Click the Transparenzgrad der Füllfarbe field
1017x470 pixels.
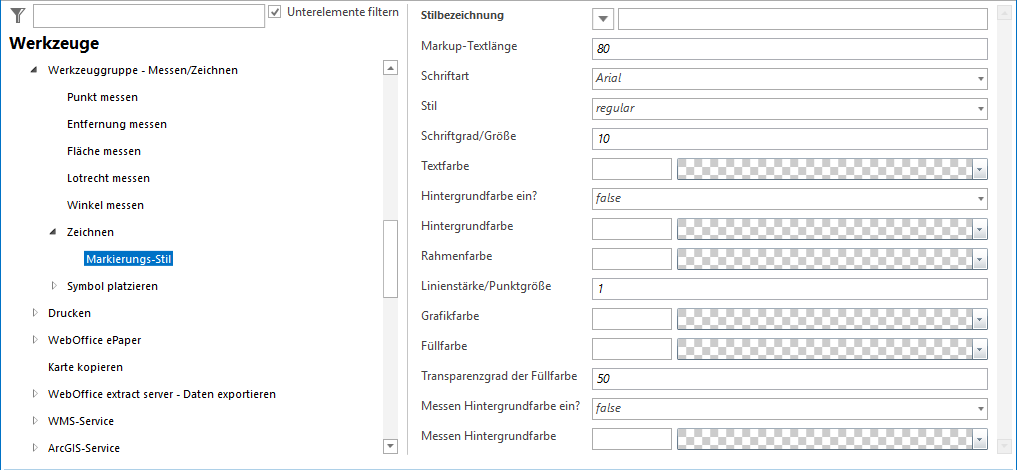point(790,379)
